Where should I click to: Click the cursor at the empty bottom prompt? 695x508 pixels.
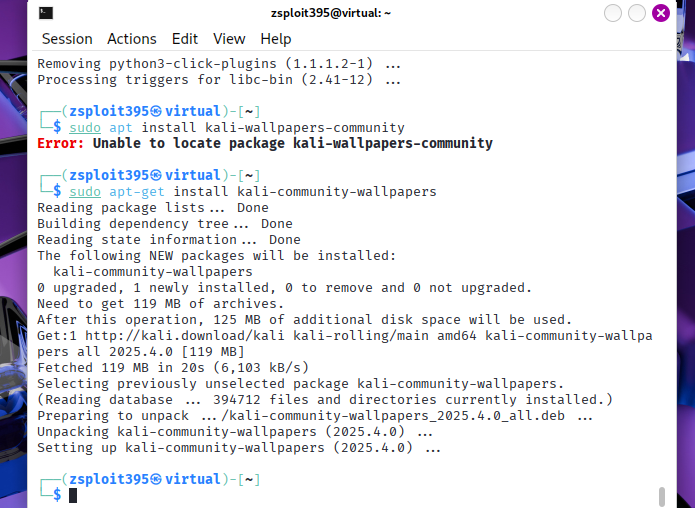(73, 495)
